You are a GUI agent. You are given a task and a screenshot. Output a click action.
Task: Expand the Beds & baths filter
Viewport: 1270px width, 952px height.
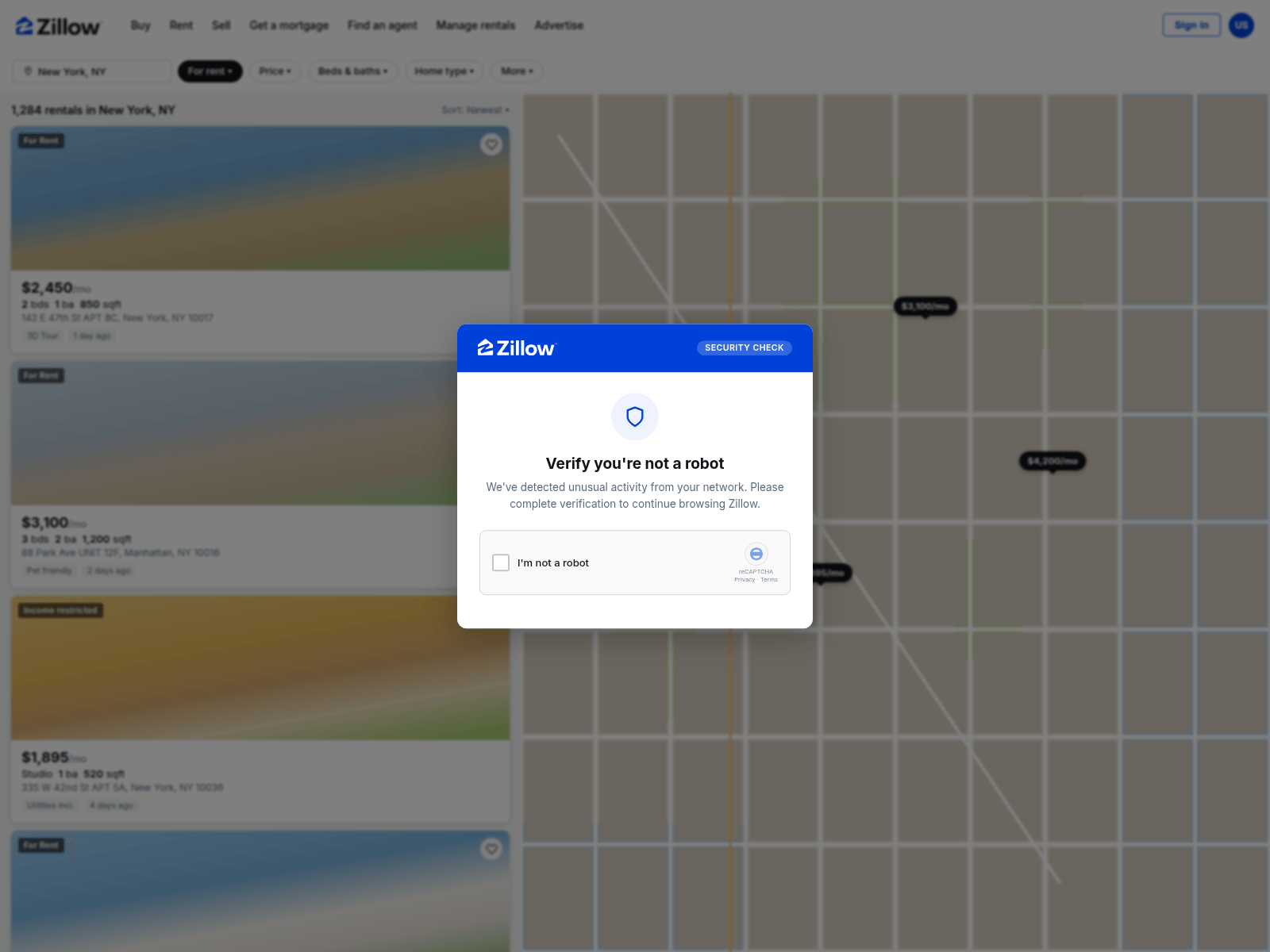(353, 71)
